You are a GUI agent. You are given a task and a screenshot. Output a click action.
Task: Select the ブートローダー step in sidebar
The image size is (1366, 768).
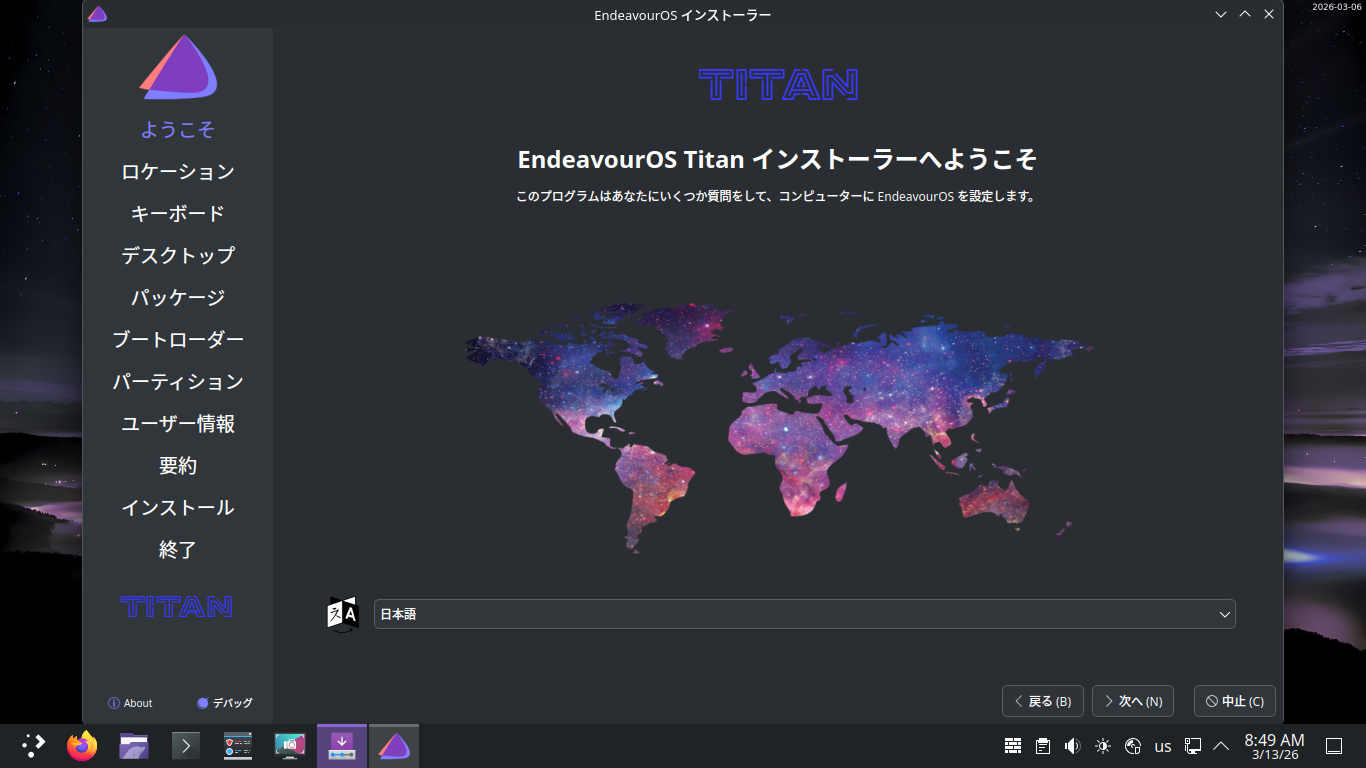[178, 340]
